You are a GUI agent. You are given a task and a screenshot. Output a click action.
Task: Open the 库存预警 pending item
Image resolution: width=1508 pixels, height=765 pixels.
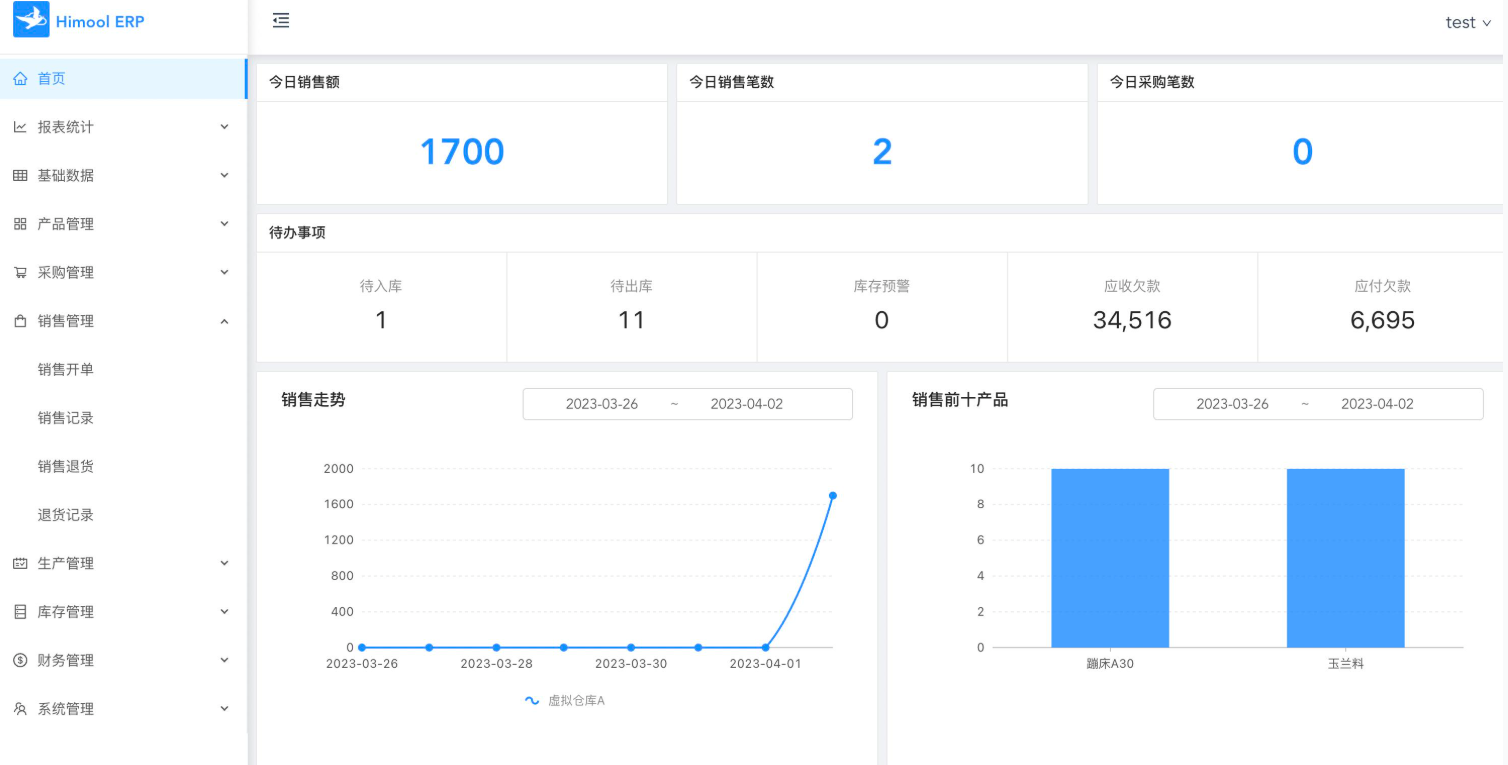[882, 307]
